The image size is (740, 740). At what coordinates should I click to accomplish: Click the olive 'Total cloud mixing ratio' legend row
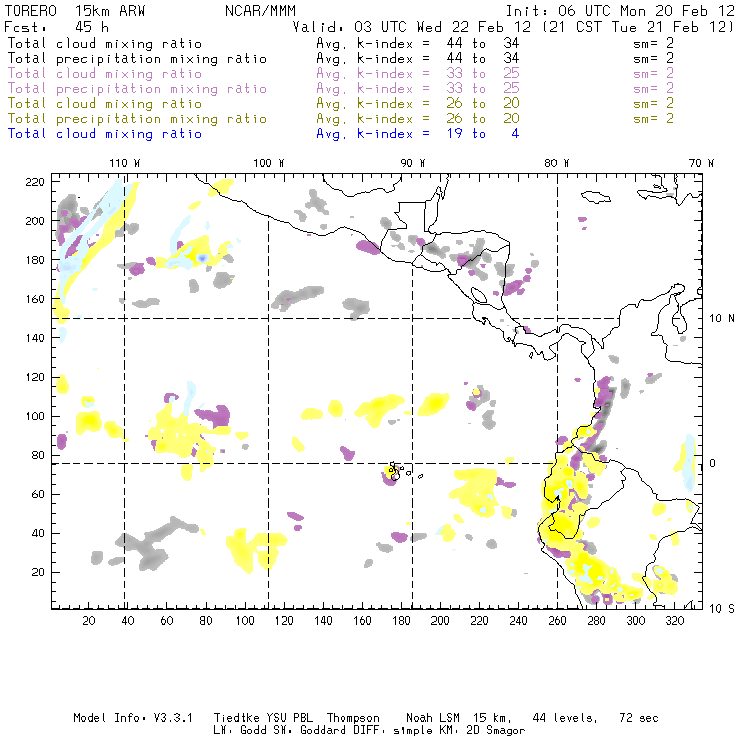341,104
